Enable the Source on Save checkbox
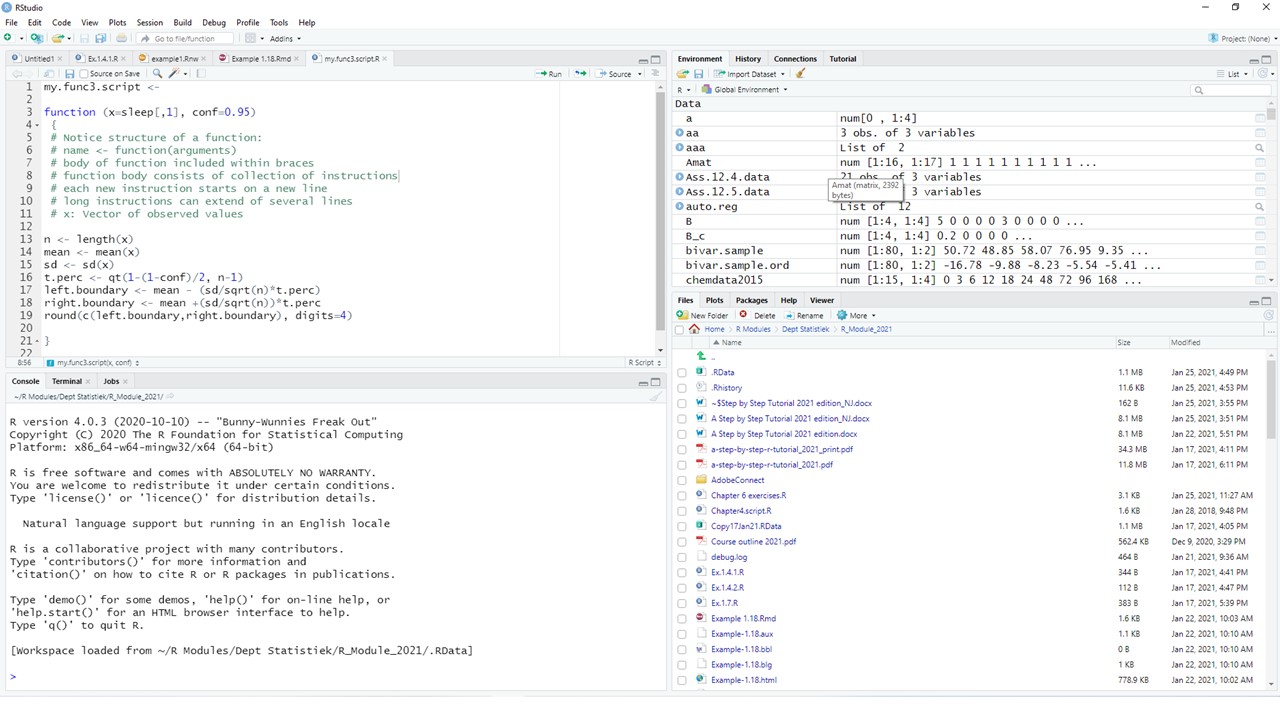This screenshot has height=720, width=1280. coord(84,73)
